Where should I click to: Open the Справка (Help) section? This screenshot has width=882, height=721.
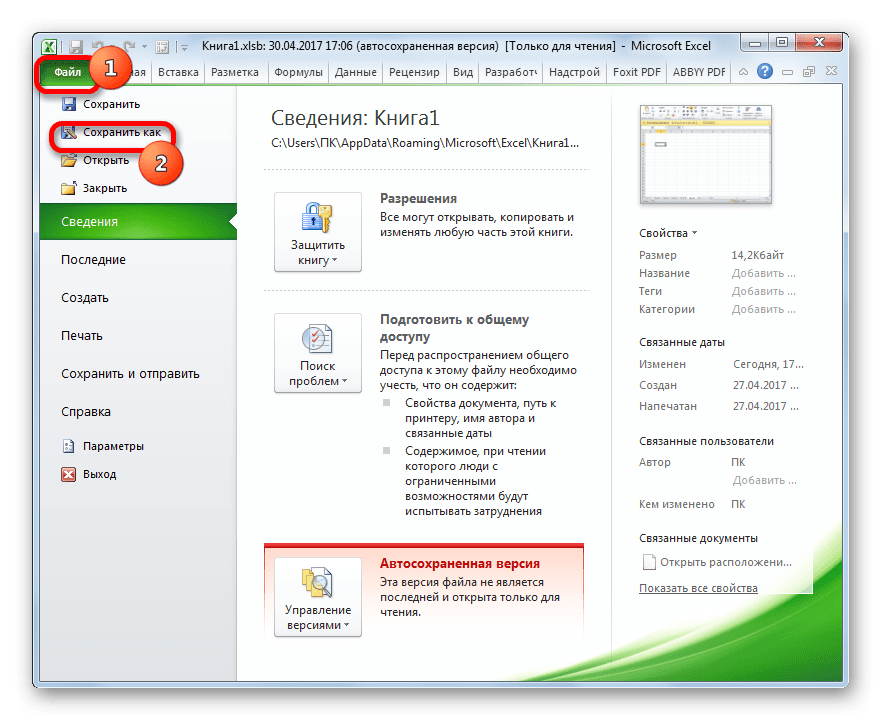86,412
